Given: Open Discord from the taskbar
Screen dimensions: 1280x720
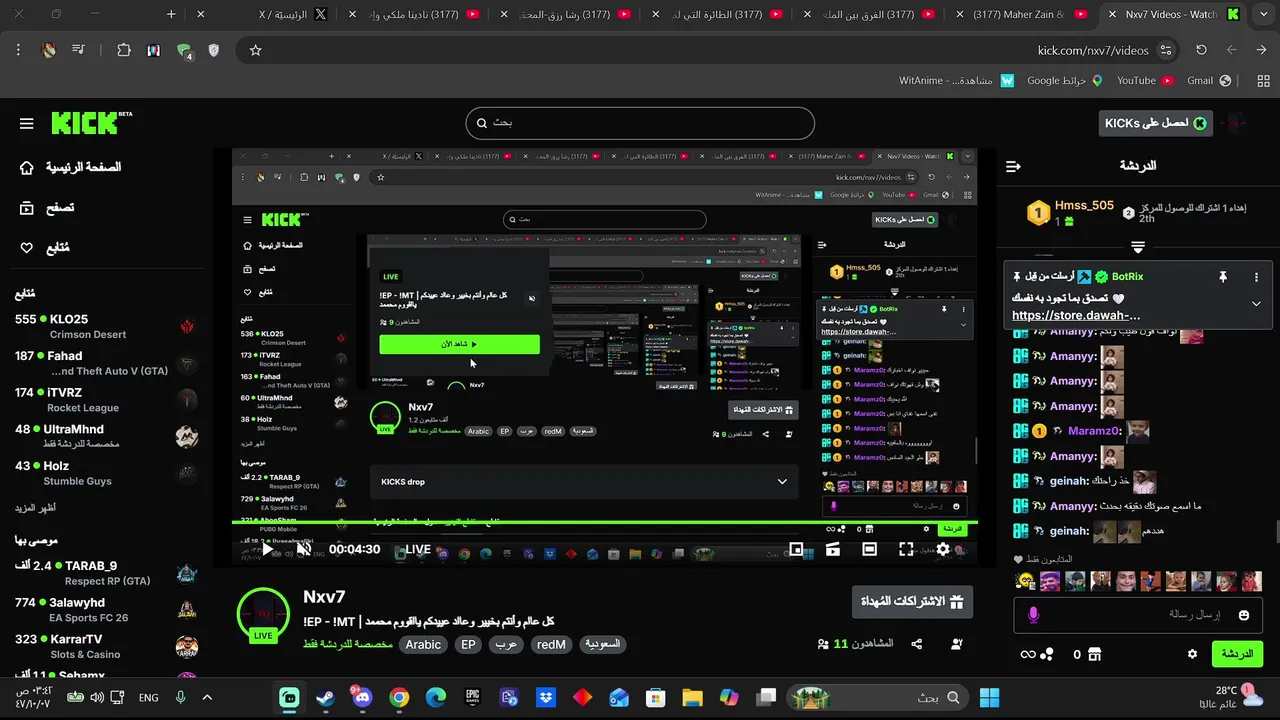Looking at the screenshot, I should 362,697.
